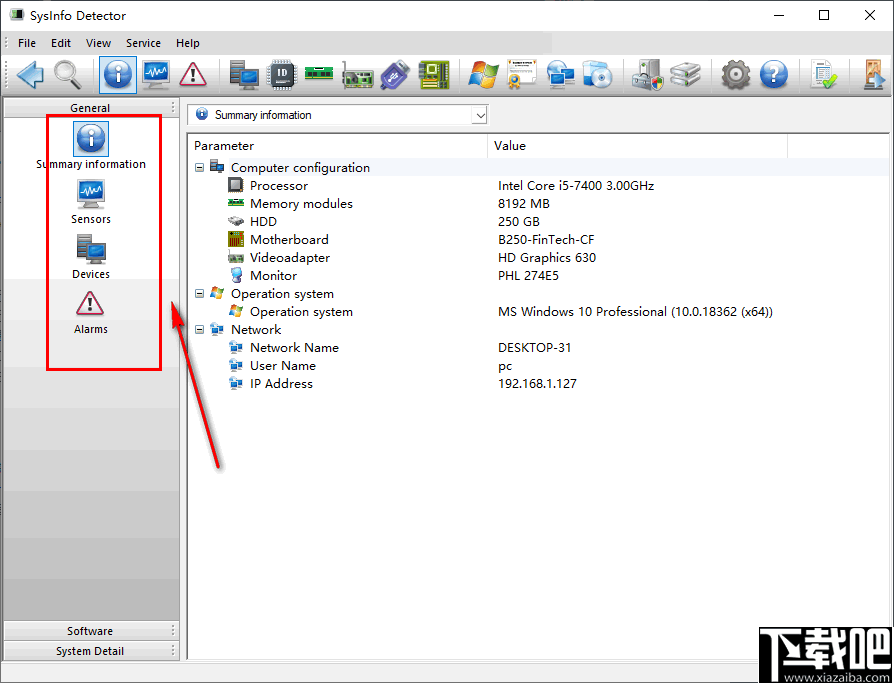Click the value 250 GB
Viewport: 894px width, 683px height.
(x=518, y=222)
